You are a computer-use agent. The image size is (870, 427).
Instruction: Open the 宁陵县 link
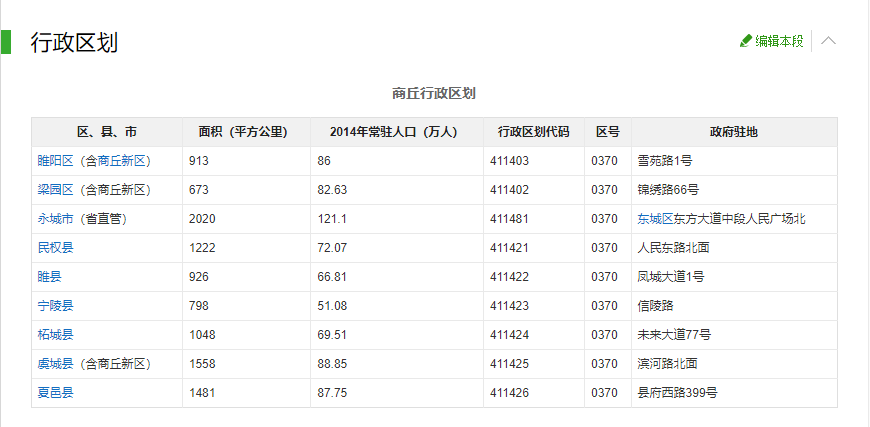coord(56,306)
